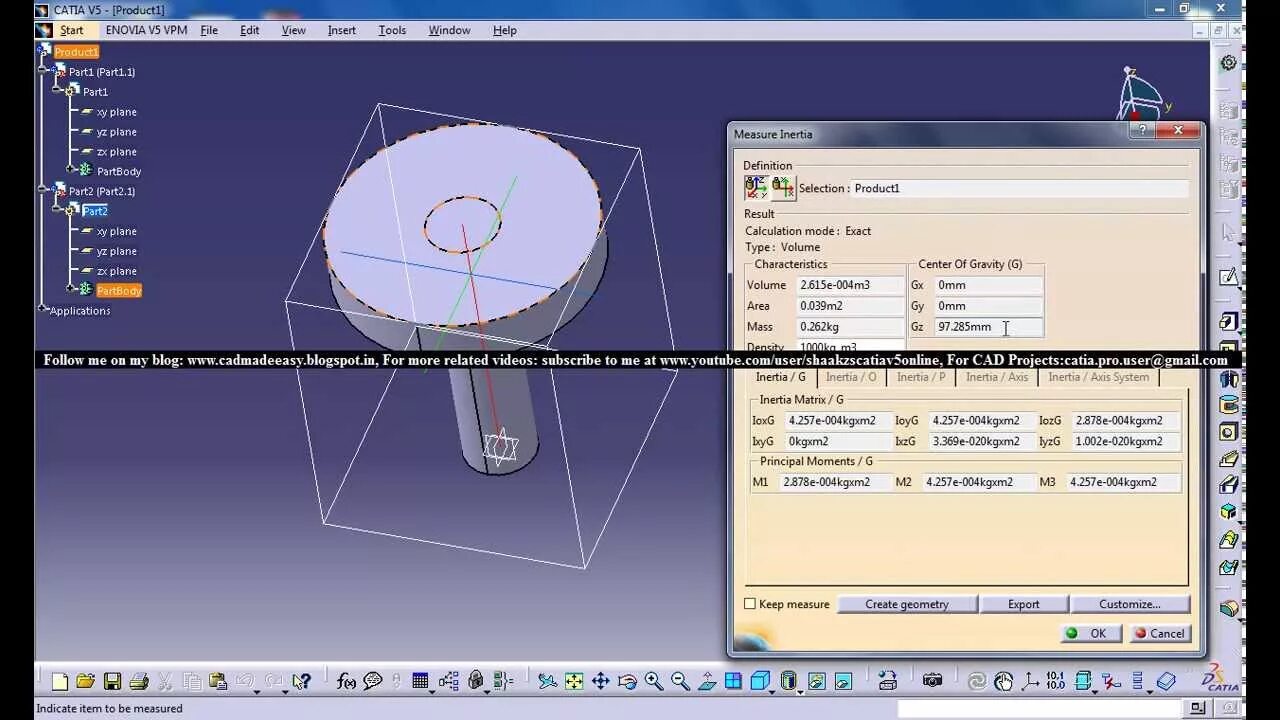Click the Print icon
1280x720 pixels.
pyautogui.click(x=139, y=681)
